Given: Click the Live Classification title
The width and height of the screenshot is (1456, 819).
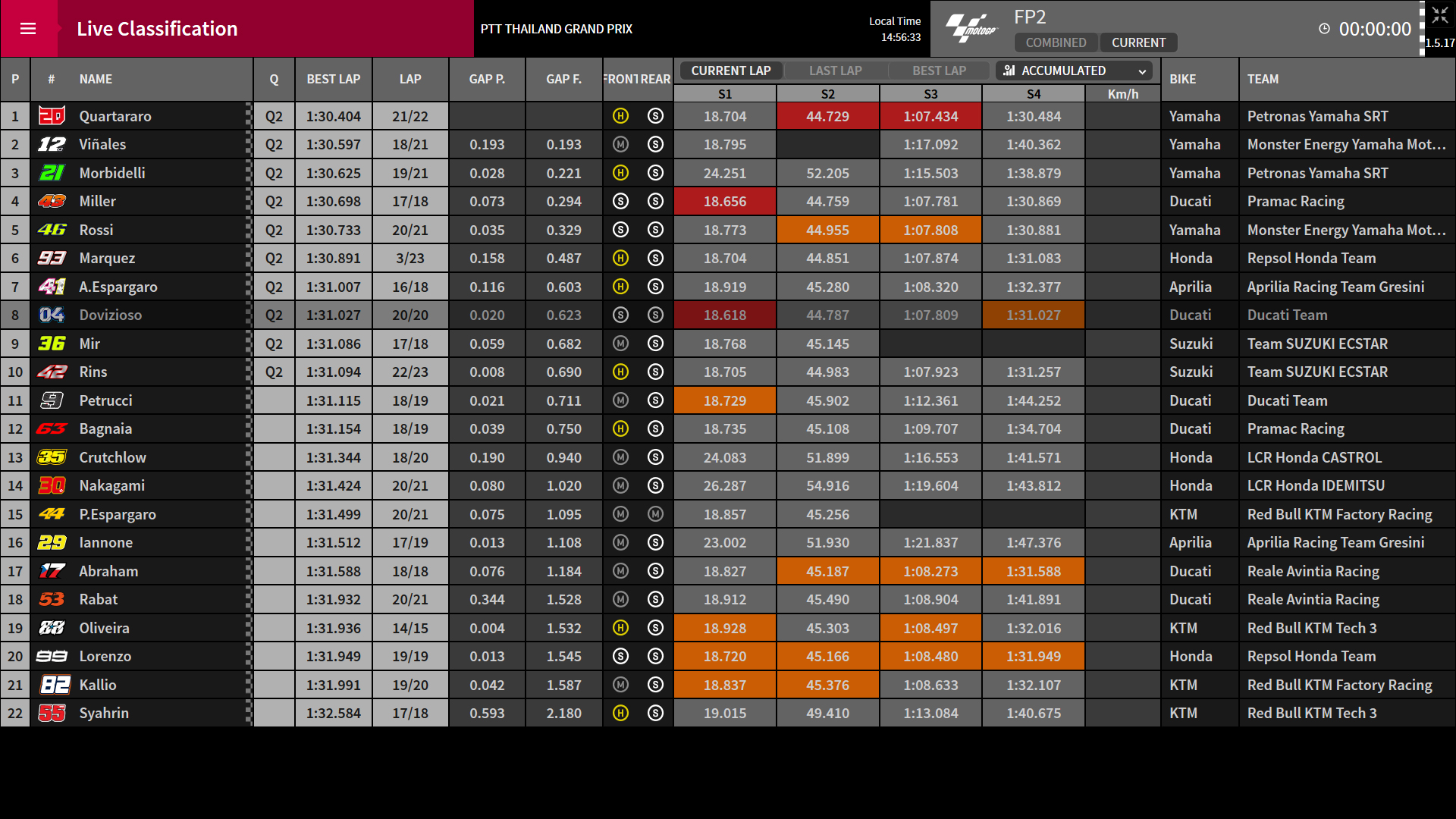Looking at the screenshot, I should [157, 29].
